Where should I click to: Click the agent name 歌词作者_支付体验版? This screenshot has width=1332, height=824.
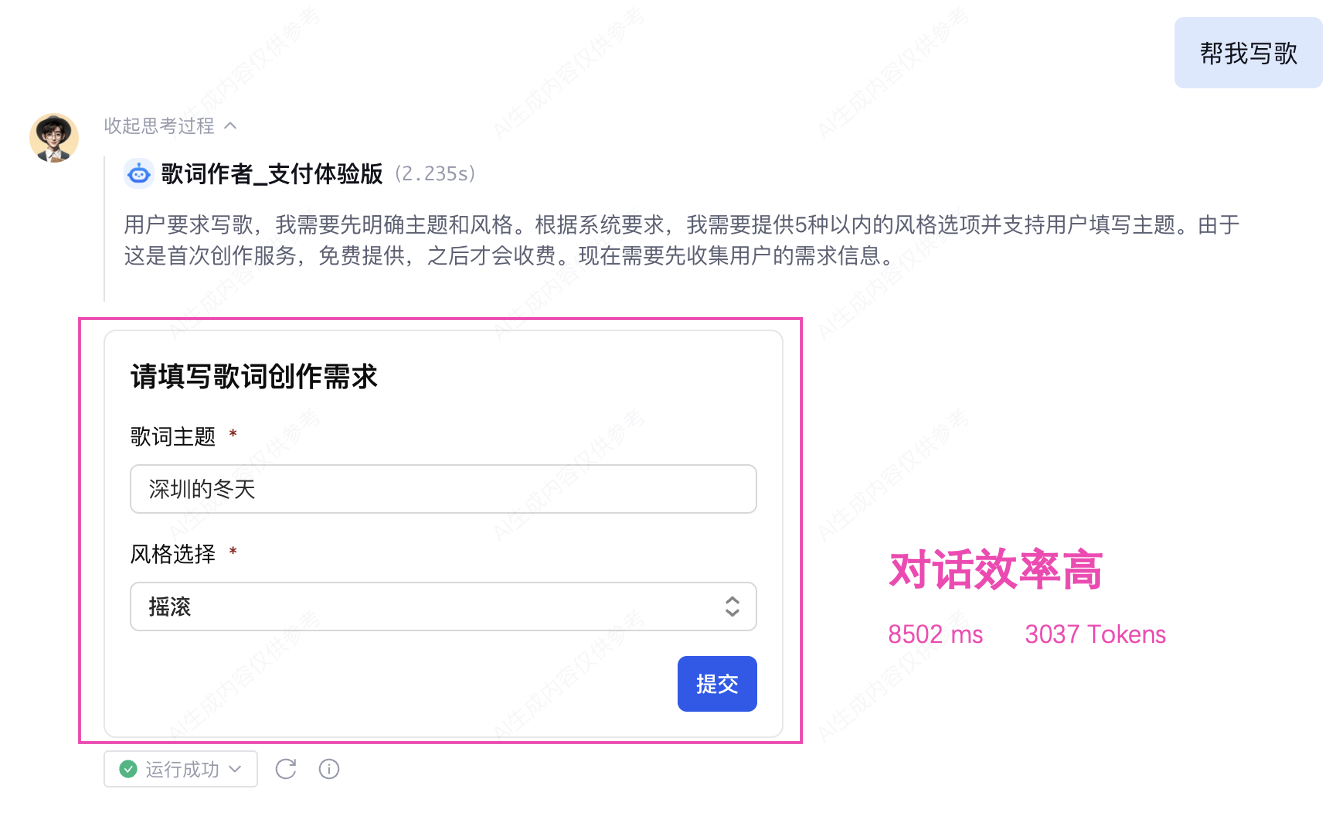point(272,174)
